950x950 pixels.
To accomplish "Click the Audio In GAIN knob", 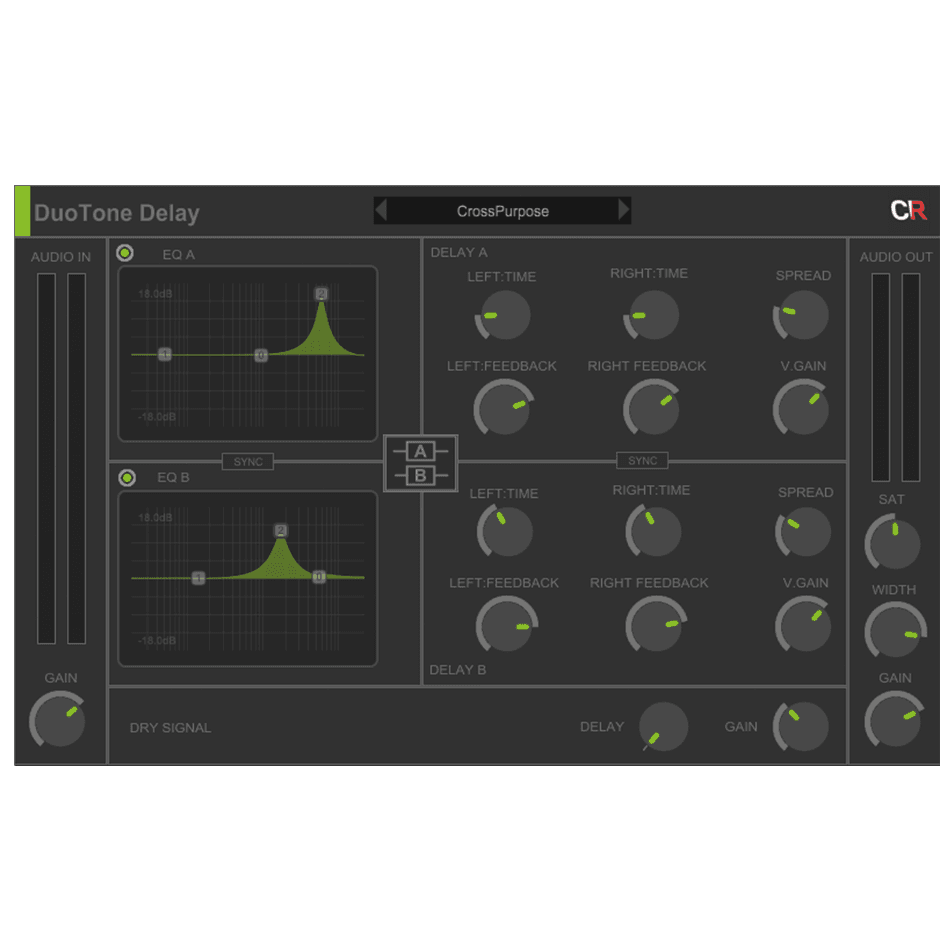I will point(58,719).
